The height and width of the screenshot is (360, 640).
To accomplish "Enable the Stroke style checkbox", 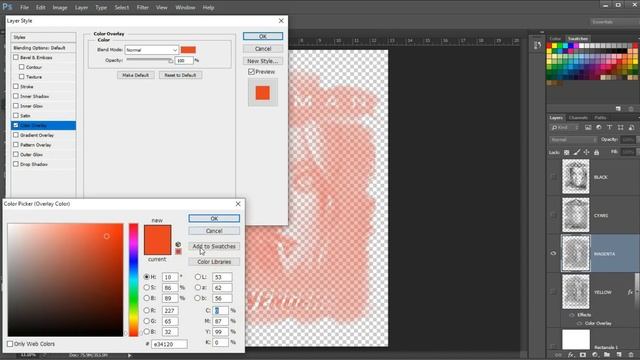I will [x=16, y=87].
